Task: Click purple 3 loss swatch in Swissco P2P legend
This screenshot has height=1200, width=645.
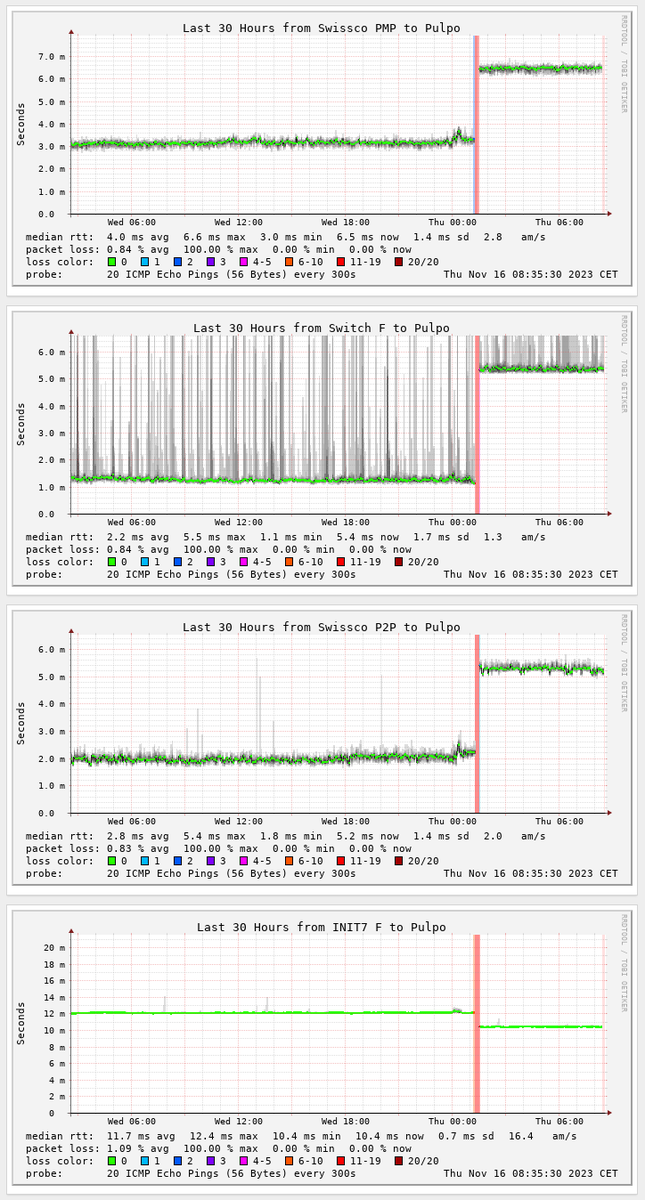Action: pyautogui.click(x=211, y=861)
